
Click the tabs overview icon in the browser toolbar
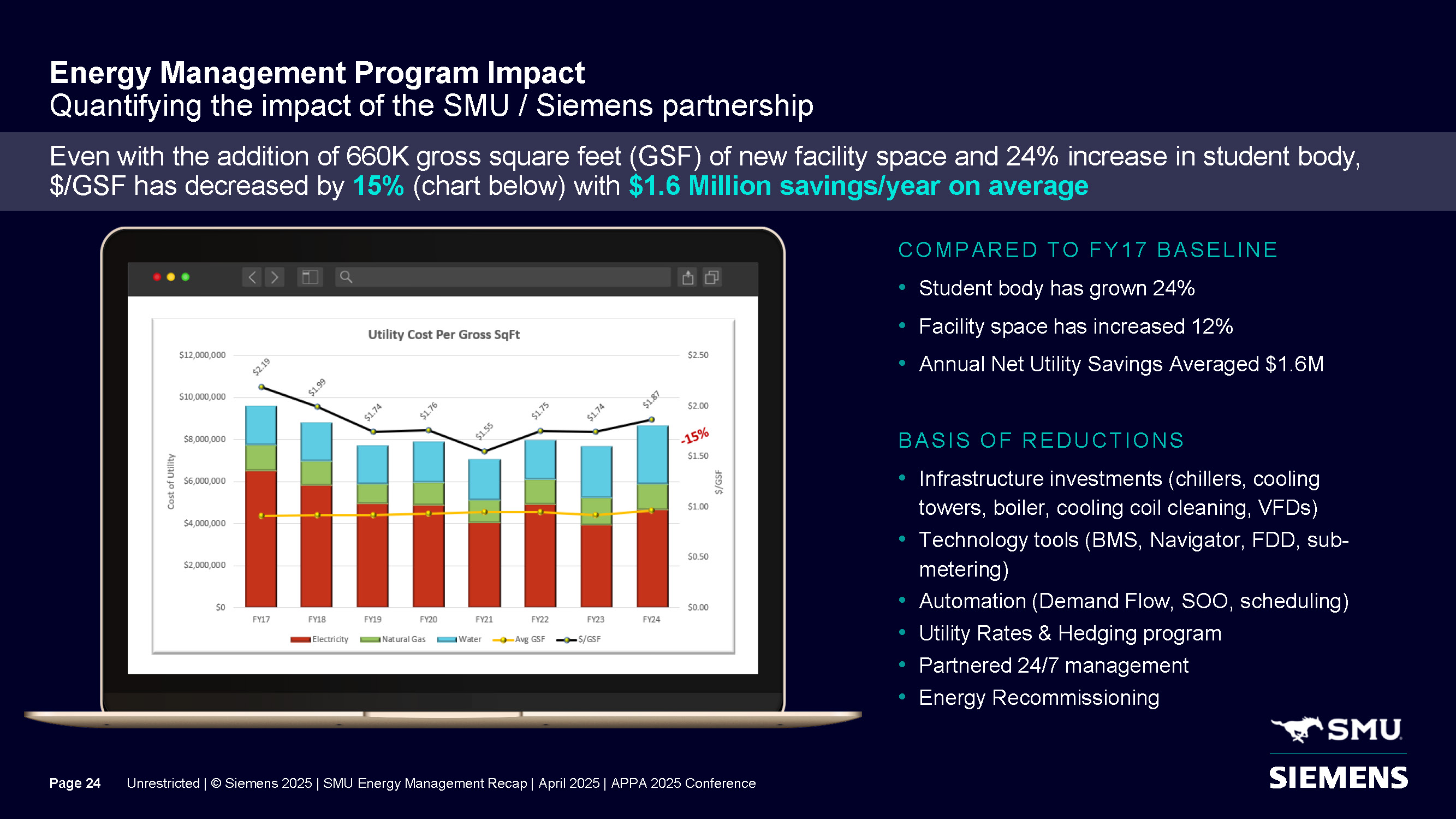712,277
